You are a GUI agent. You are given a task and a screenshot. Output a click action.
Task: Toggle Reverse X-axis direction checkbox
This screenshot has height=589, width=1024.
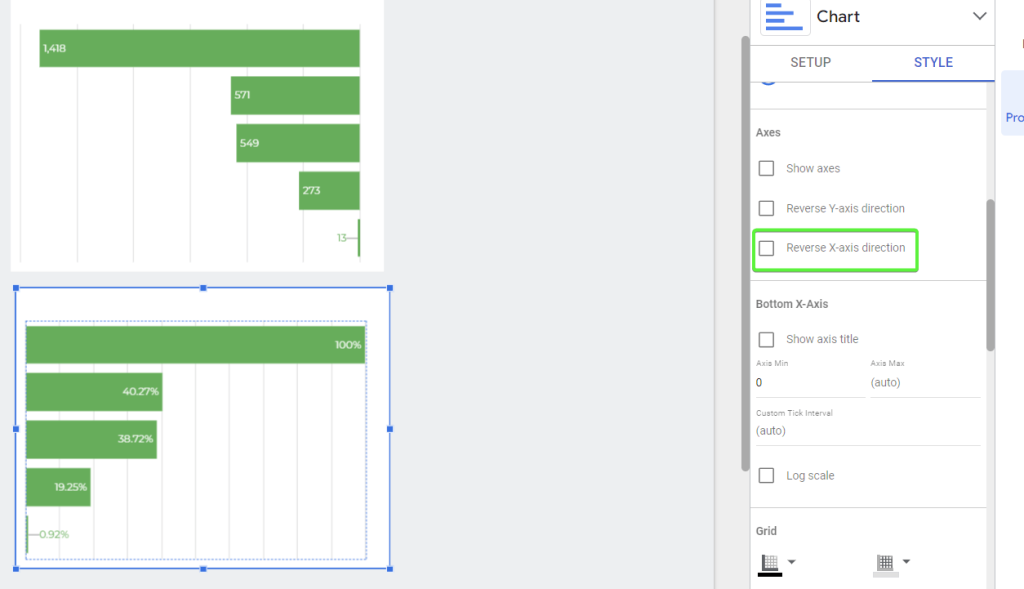point(766,248)
